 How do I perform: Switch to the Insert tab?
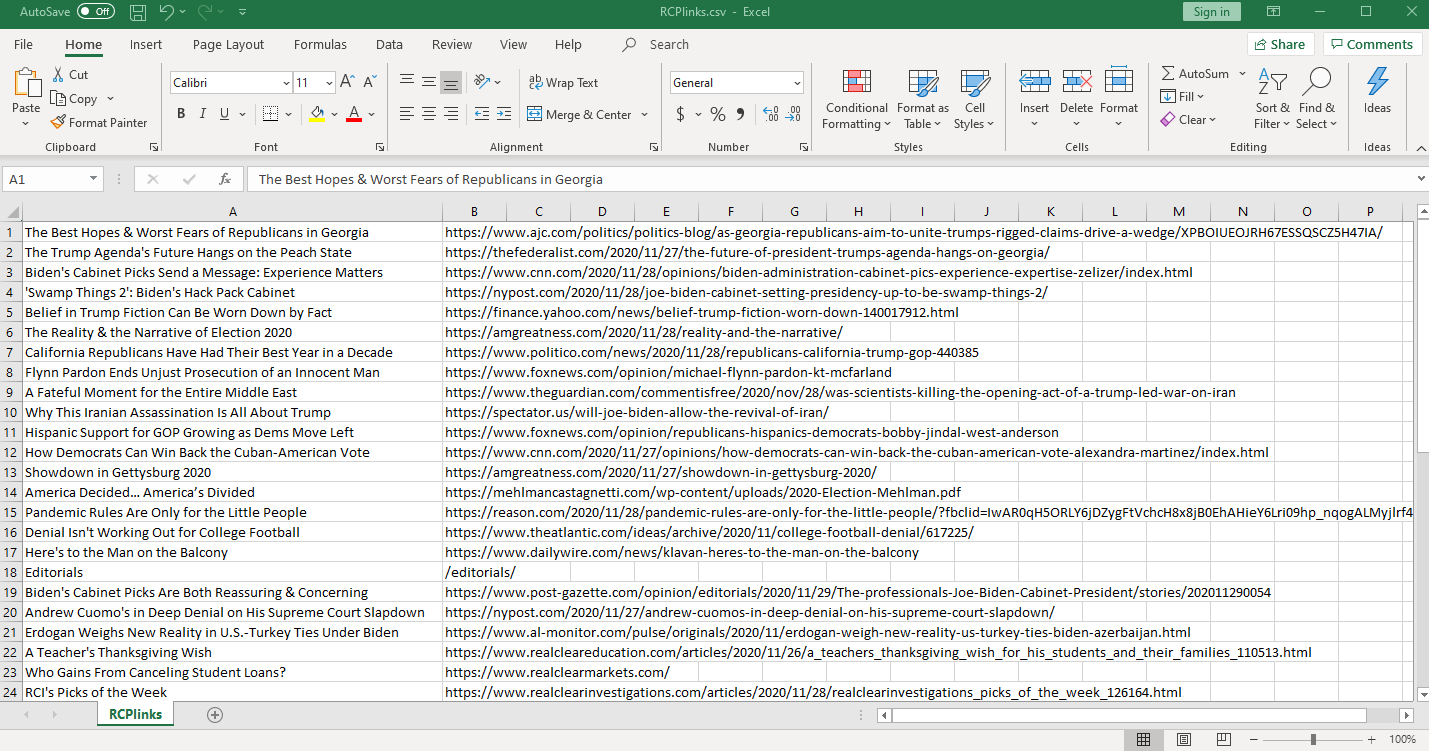[146, 44]
